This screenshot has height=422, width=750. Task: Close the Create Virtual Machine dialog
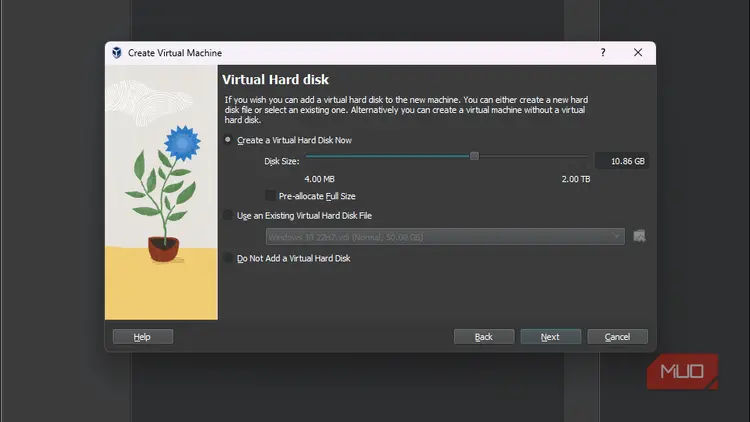click(638, 53)
